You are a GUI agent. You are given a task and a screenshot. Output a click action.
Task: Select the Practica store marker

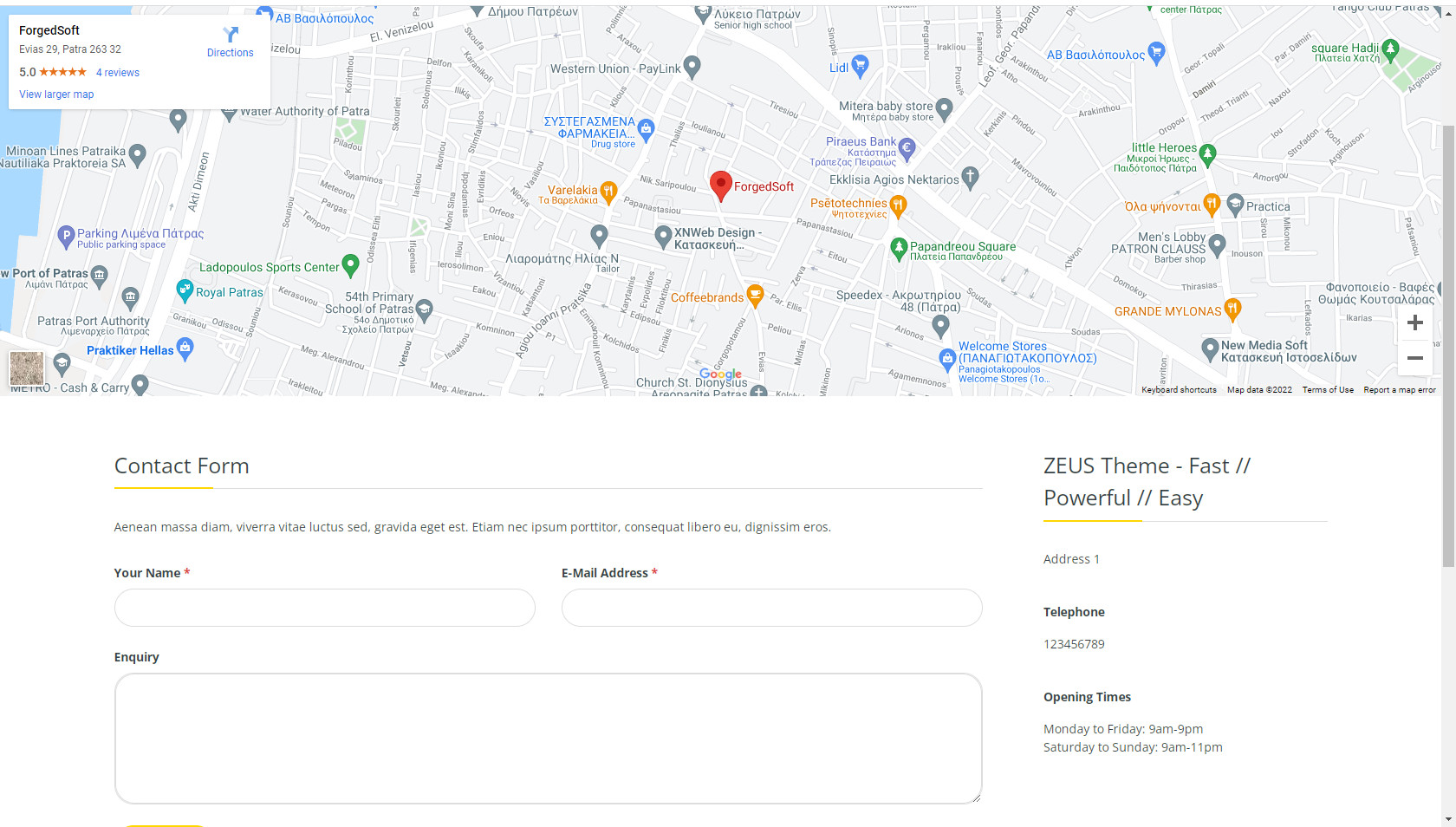click(1236, 205)
